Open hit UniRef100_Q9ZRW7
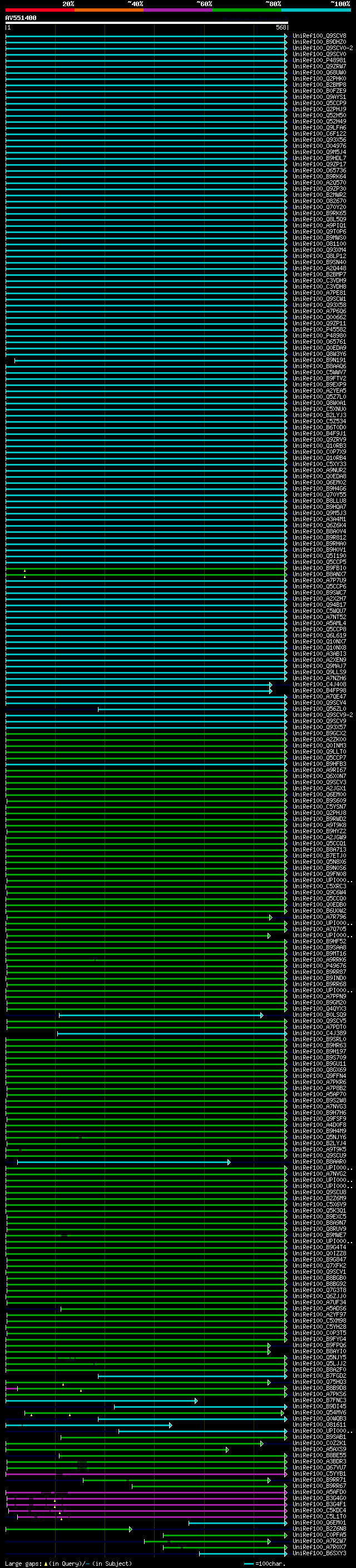Screen dimensions: 356x1568 click(x=319, y=66)
